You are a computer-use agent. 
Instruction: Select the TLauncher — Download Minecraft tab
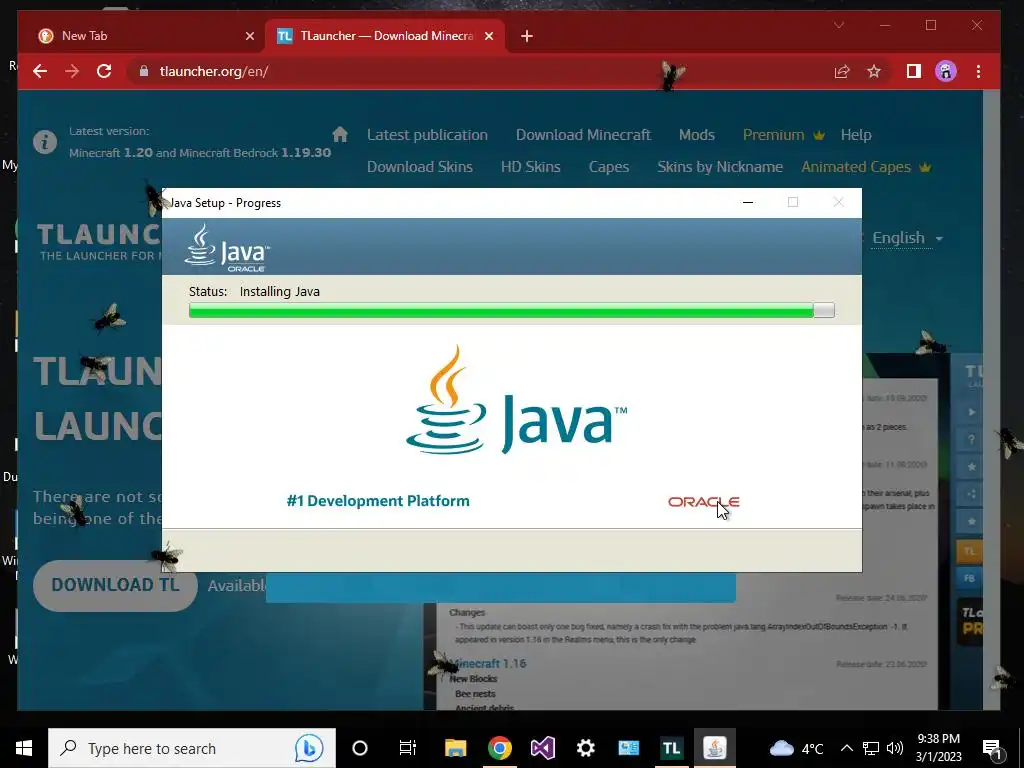pyautogui.click(x=385, y=36)
